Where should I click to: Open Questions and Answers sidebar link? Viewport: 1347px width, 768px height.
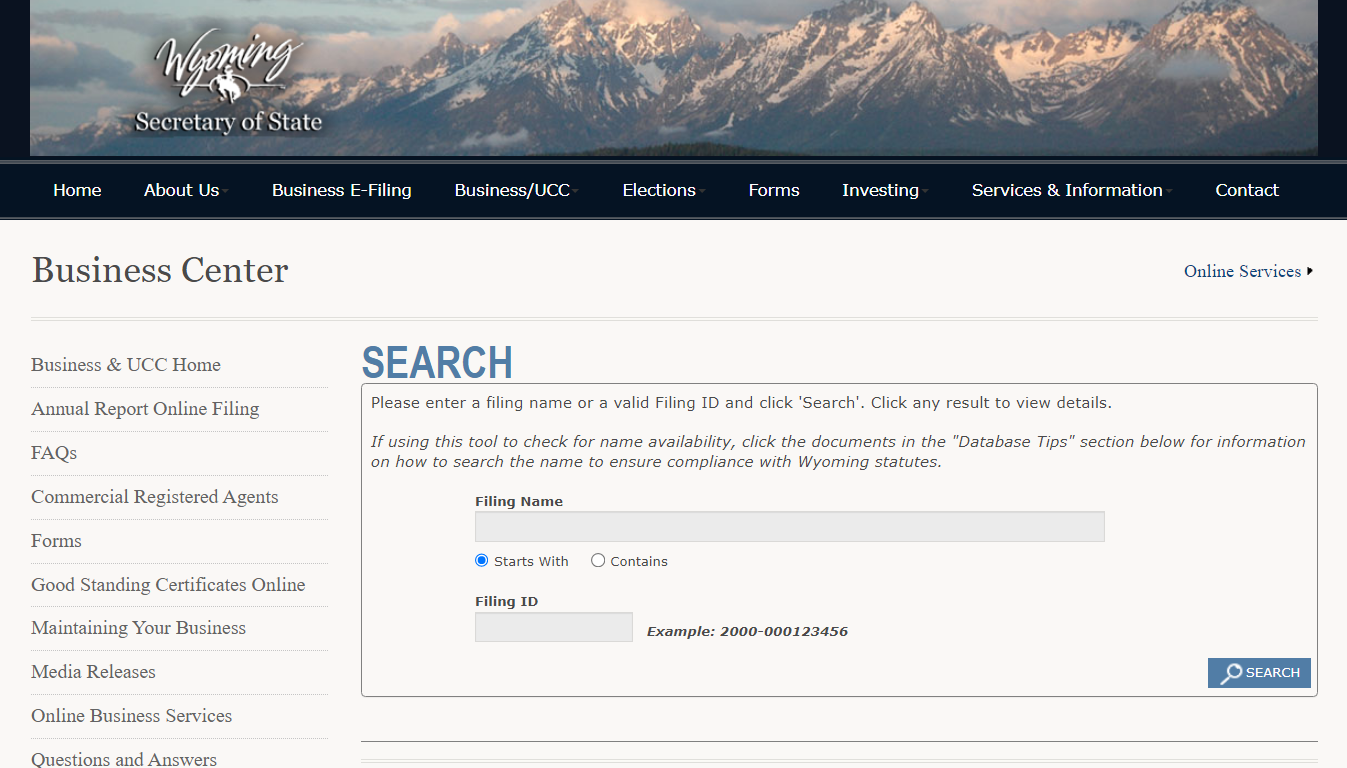pos(124,759)
